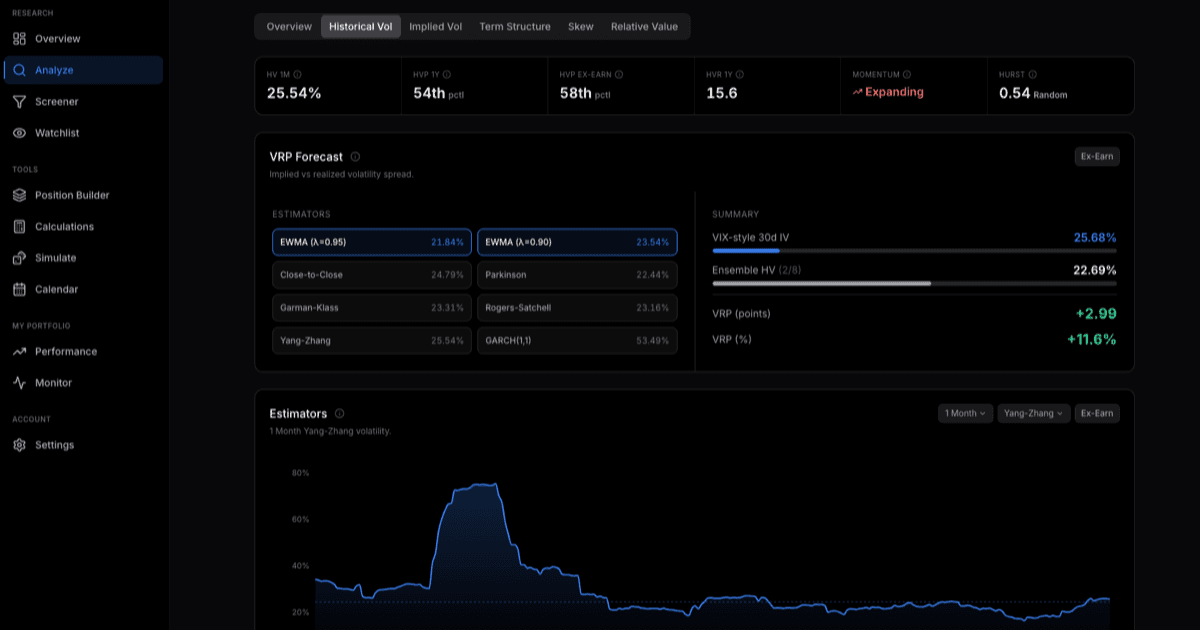
Task: Open the Yang-Zhang estimator dropdown
Action: pos(1032,413)
